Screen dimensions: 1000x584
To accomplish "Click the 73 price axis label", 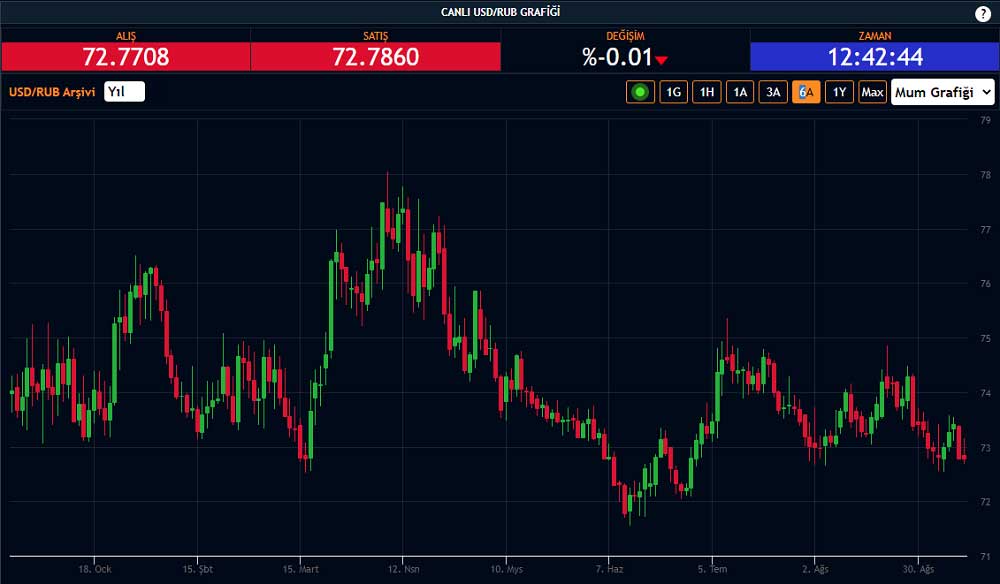I will [985, 448].
